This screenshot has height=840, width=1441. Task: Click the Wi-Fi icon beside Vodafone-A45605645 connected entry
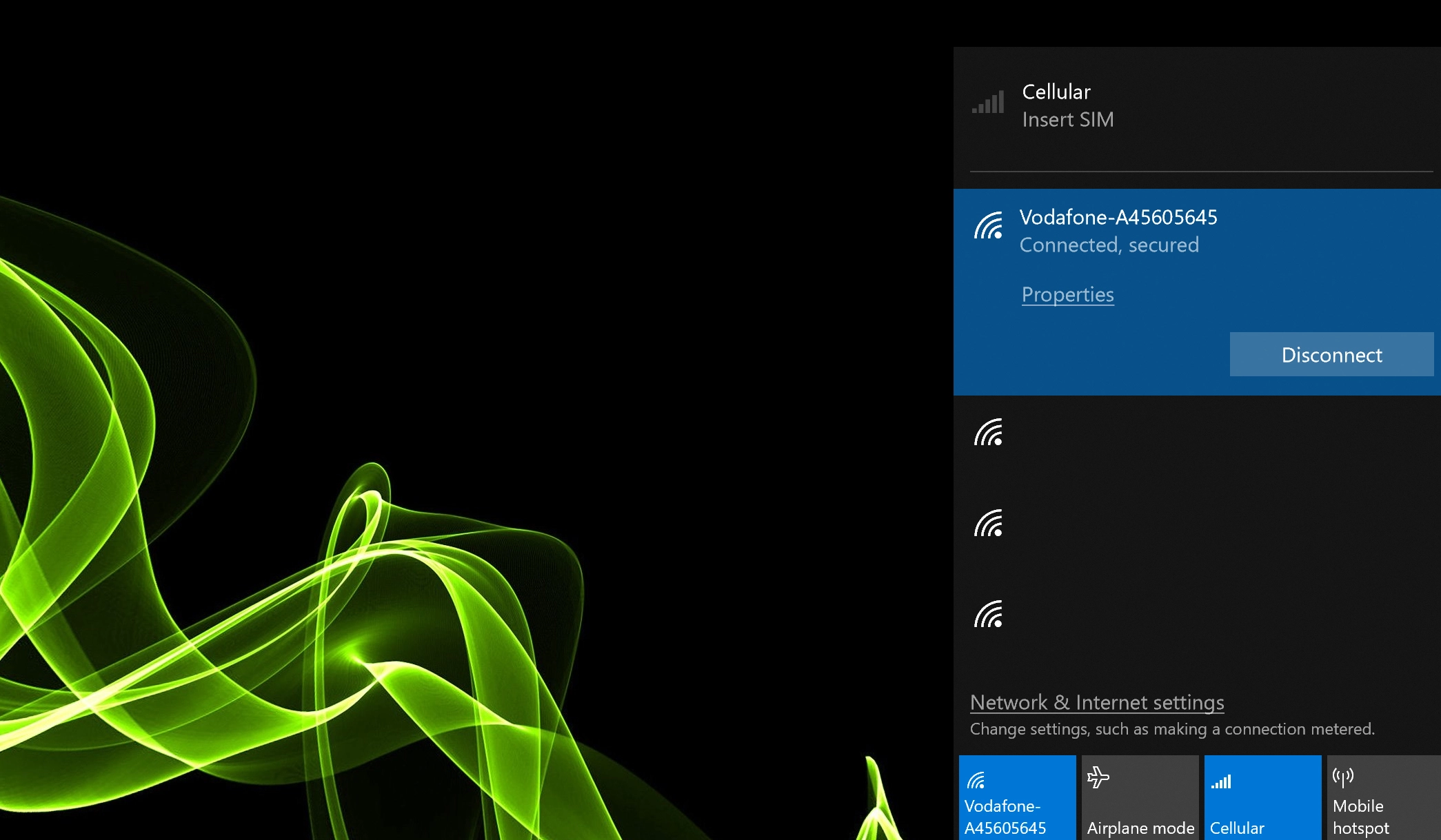pyautogui.click(x=988, y=226)
